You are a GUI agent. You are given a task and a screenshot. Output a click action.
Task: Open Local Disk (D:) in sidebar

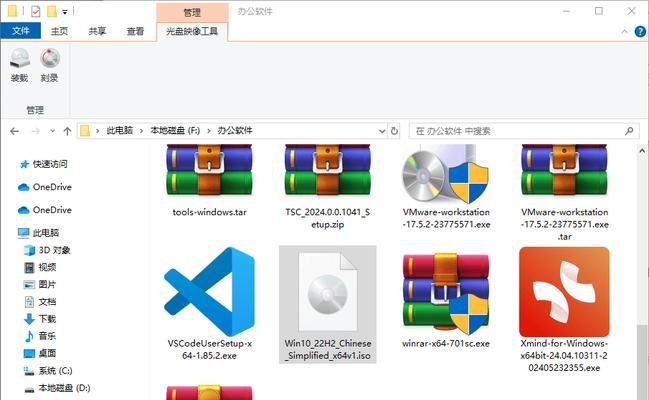57,388
